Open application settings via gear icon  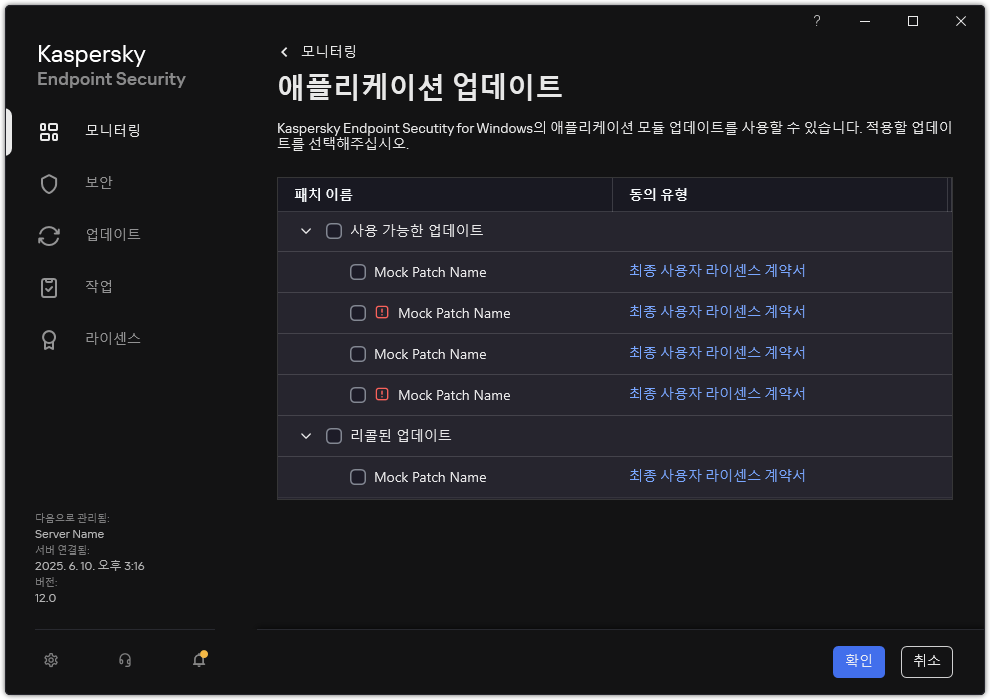click(50, 660)
